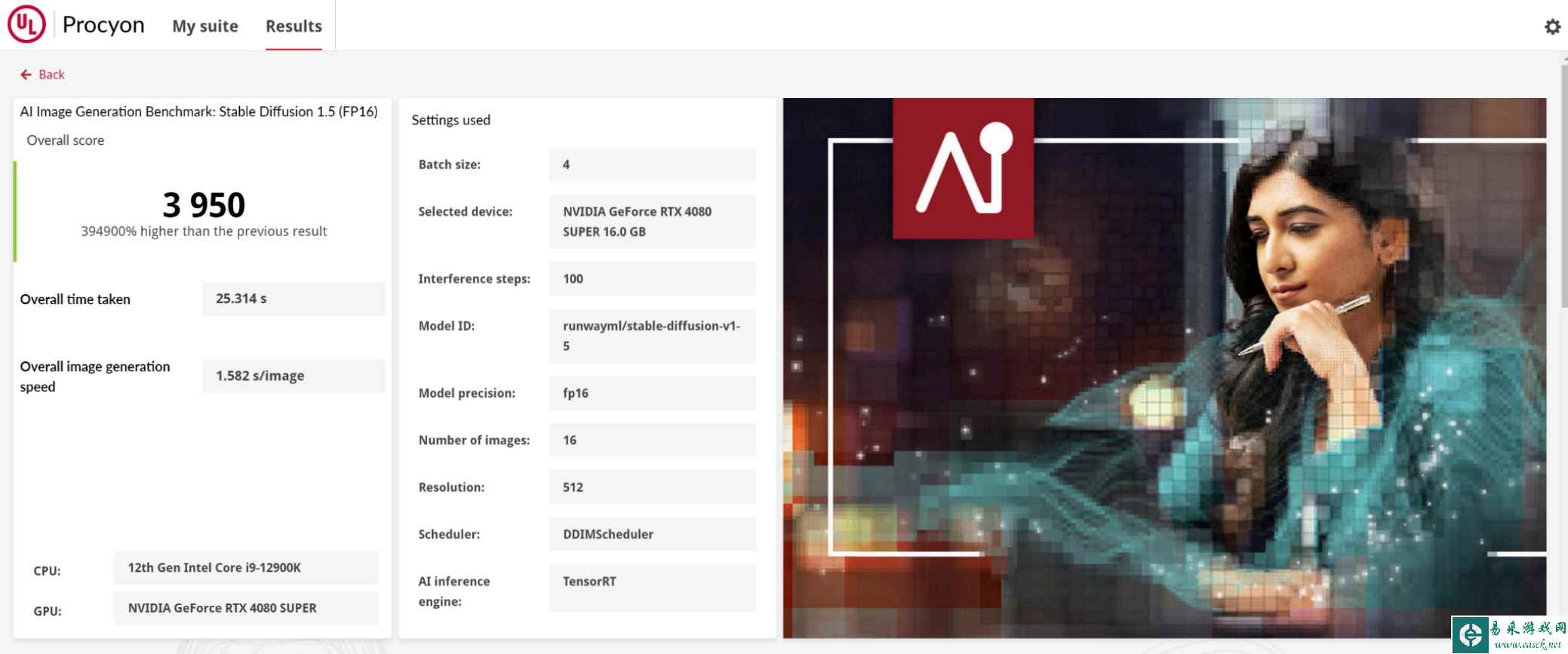1568x654 pixels.
Task: Click the Scheduler label
Action: coord(450,534)
